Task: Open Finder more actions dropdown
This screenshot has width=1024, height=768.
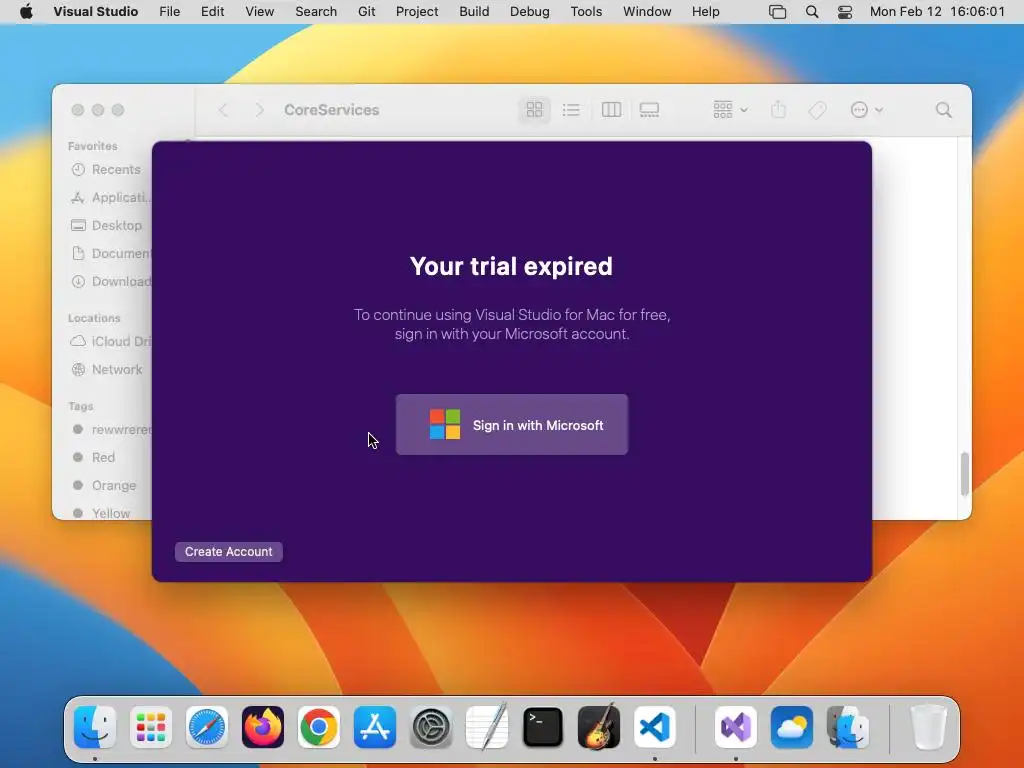Action: (867, 110)
